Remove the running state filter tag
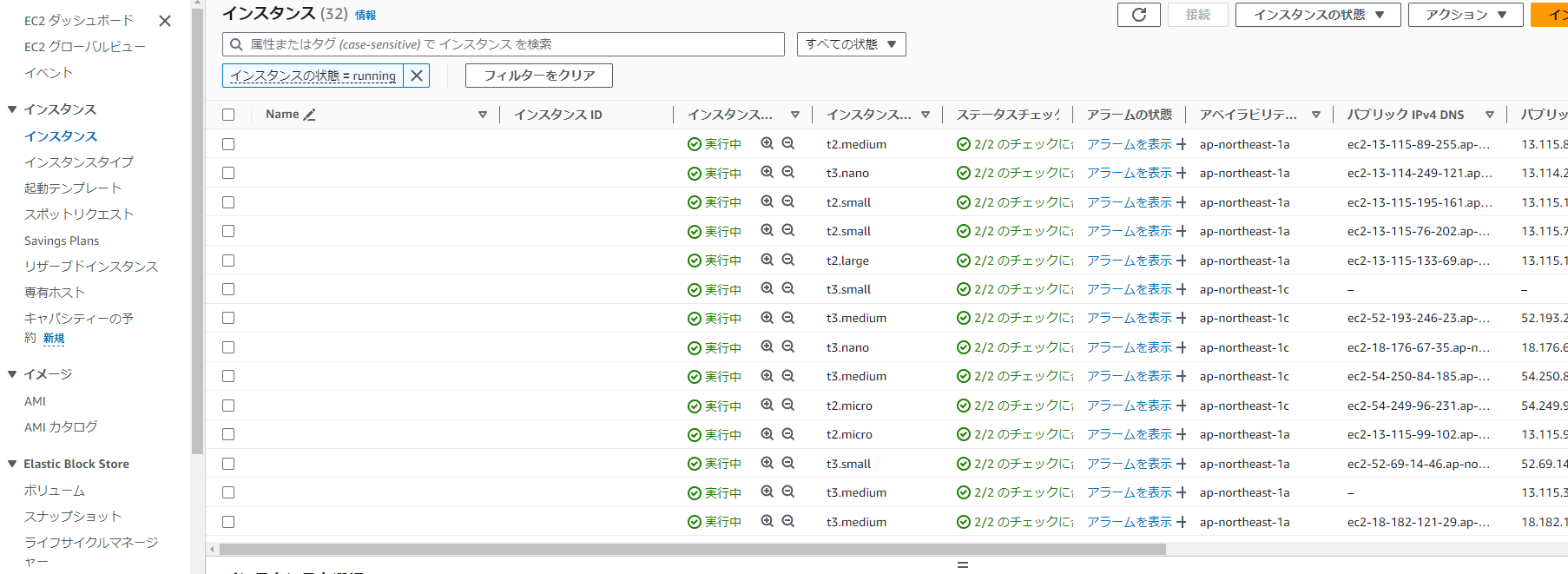The width and height of the screenshot is (1568, 574). pyautogui.click(x=417, y=76)
